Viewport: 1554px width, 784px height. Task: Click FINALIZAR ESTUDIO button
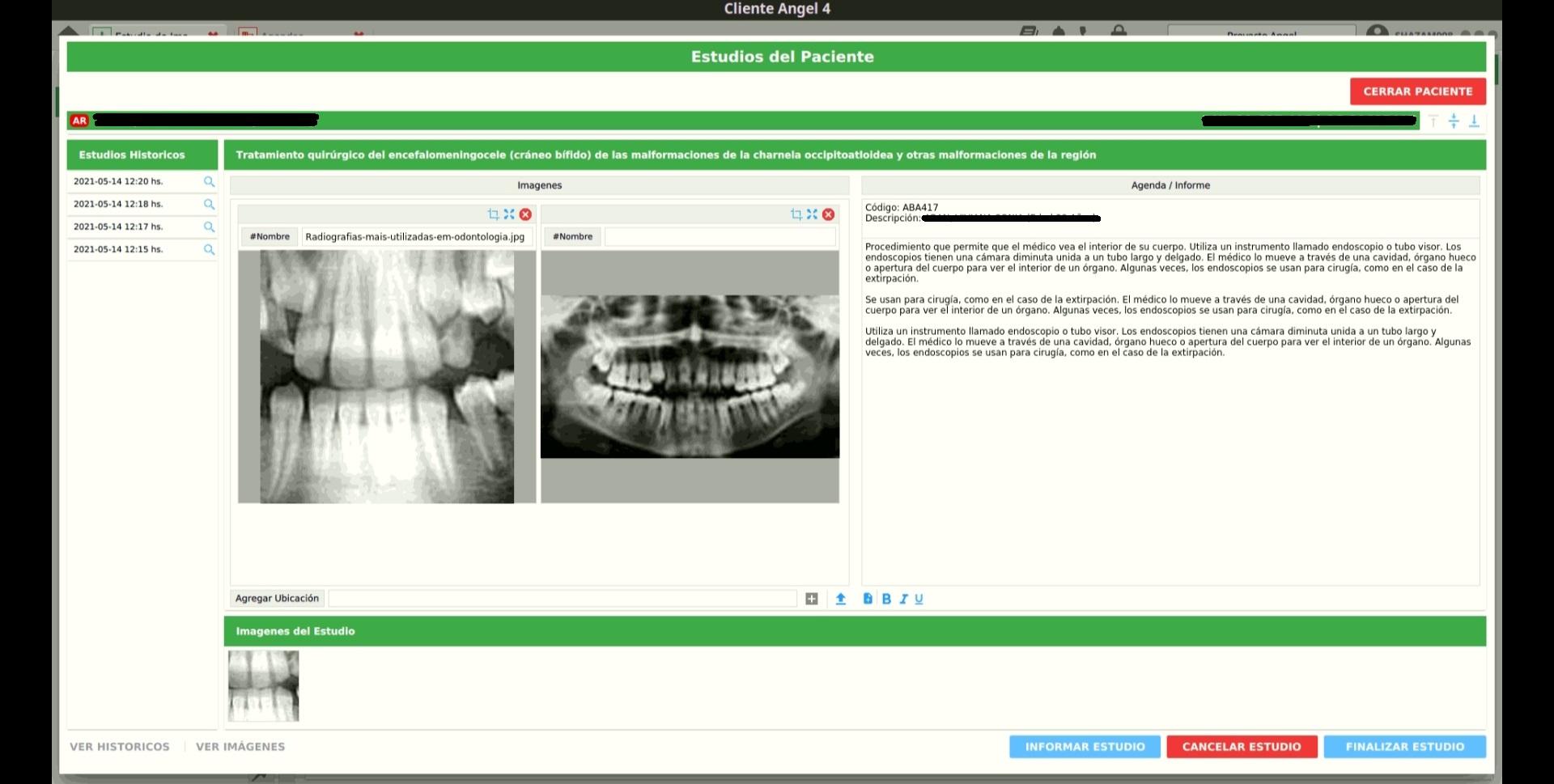(1404, 747)
